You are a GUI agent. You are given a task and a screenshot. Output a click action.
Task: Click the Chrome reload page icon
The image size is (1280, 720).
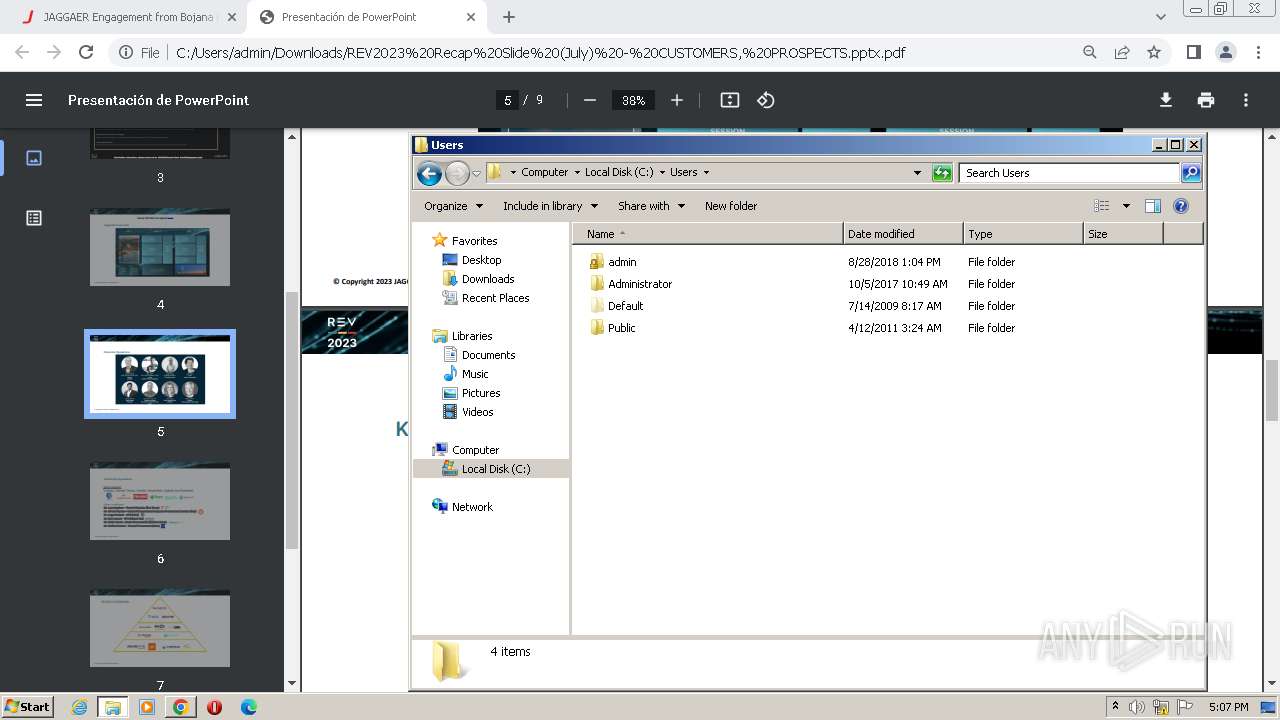(86, 52)
